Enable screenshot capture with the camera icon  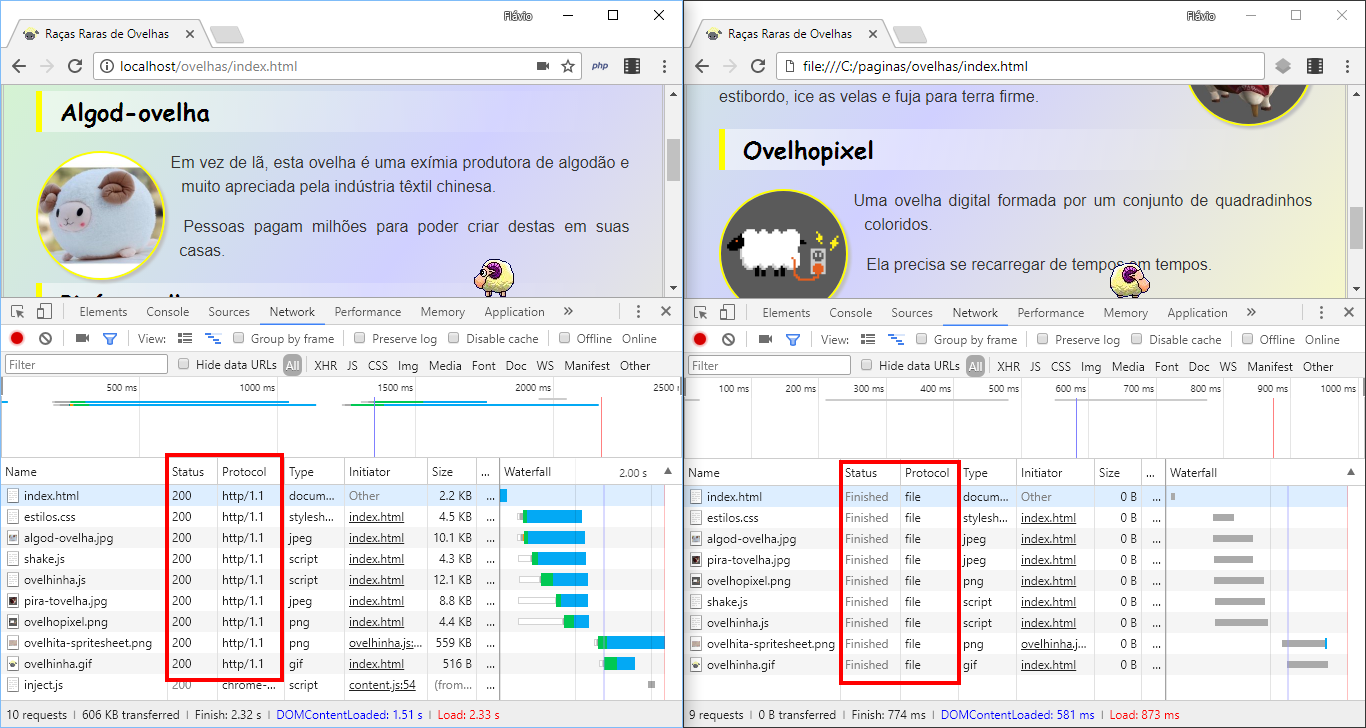pos(82,338)
